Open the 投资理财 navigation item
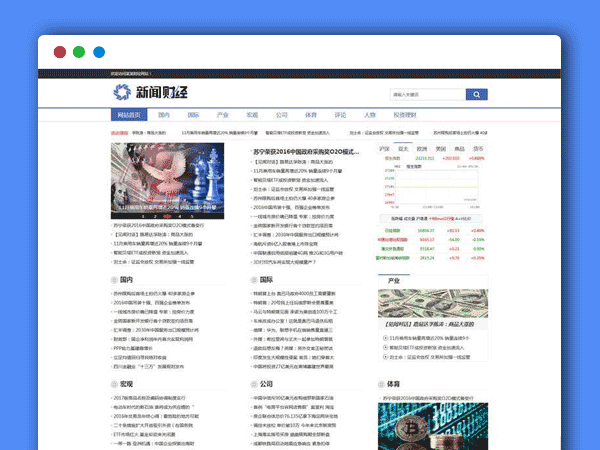This screenshot has width=600, height=450. pyautogui.click(x=406, y=115)
